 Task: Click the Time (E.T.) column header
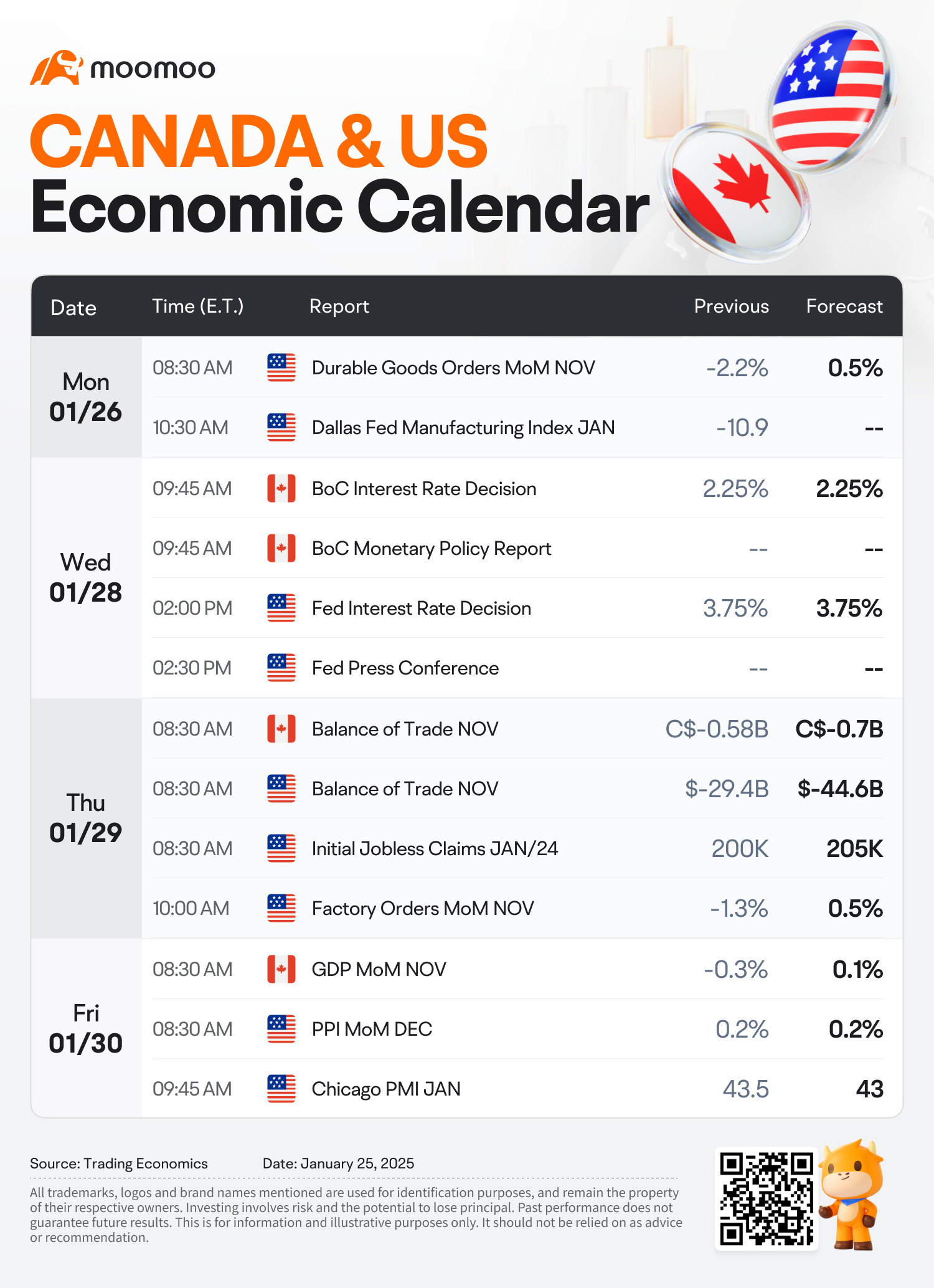point(198,306)
